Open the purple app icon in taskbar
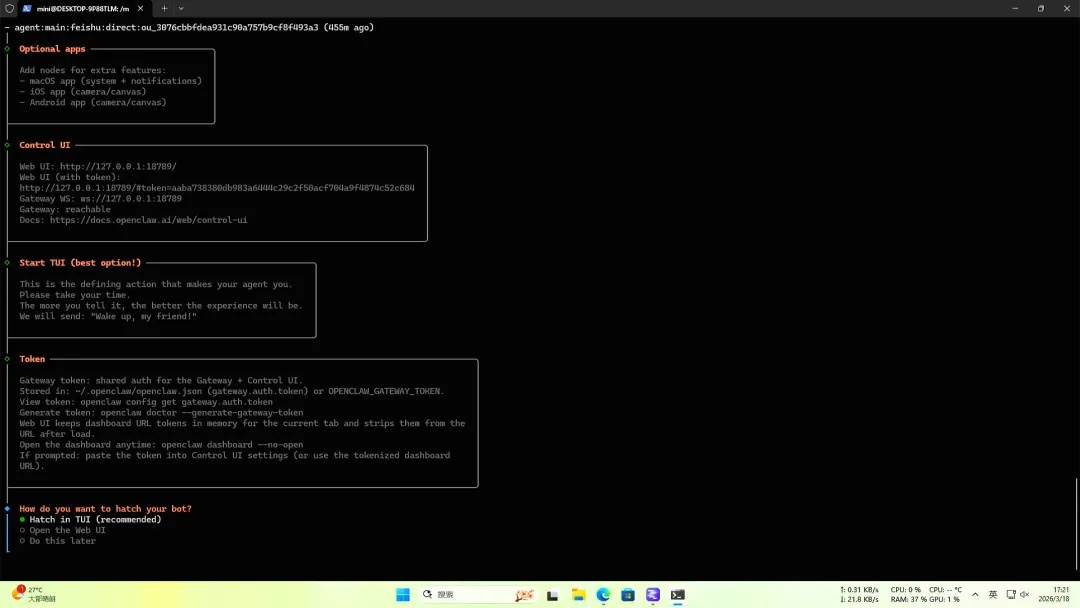The height and width of the screenshot is (608, 1080). click(x=653, y=595)
